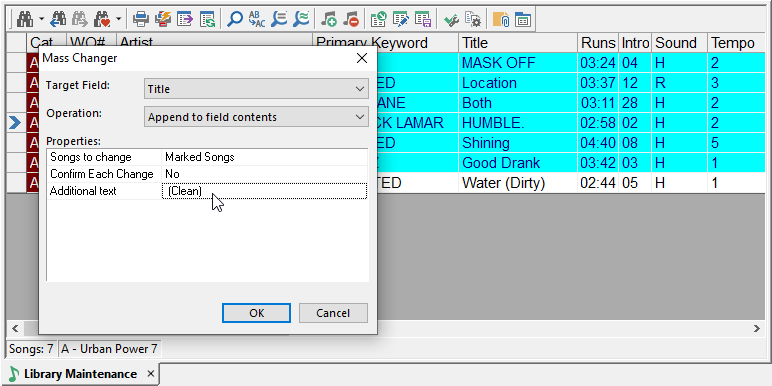Click green checkmark with wrench icon
This screenshot has width=772, height=386.
(x=451, y=20)
